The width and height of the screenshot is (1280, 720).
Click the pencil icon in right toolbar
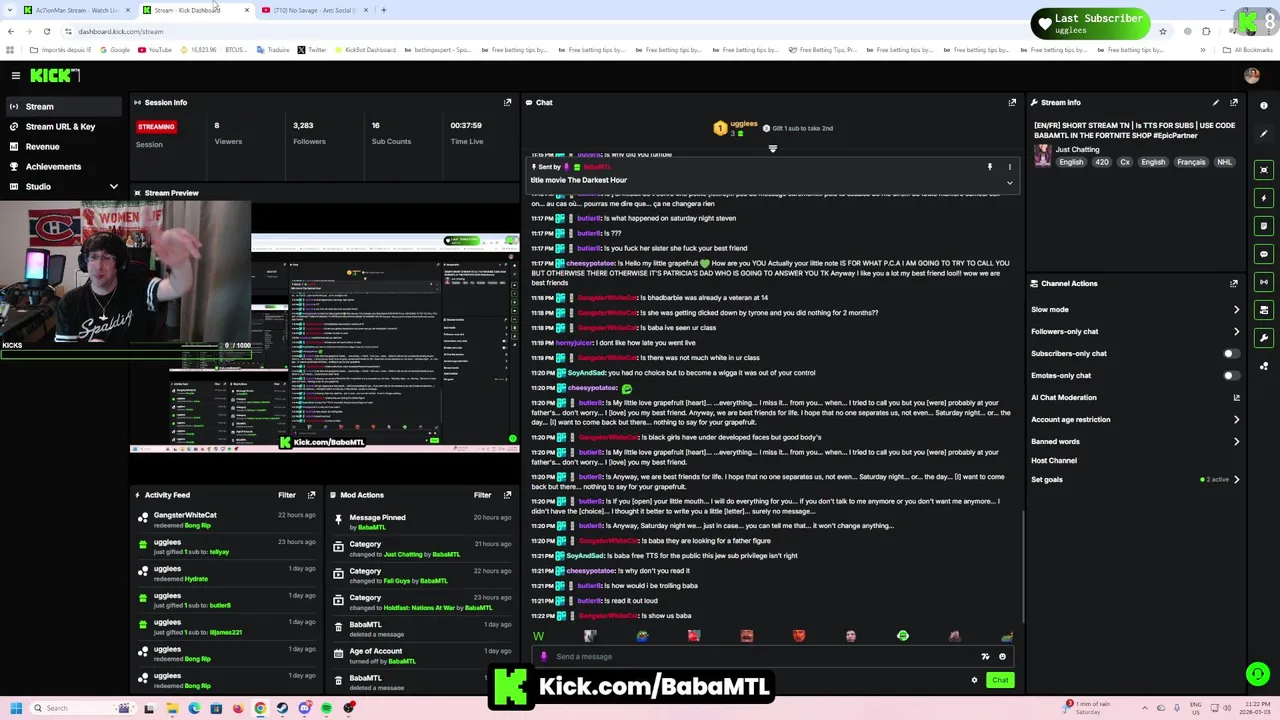click(x=1264, y=133)
